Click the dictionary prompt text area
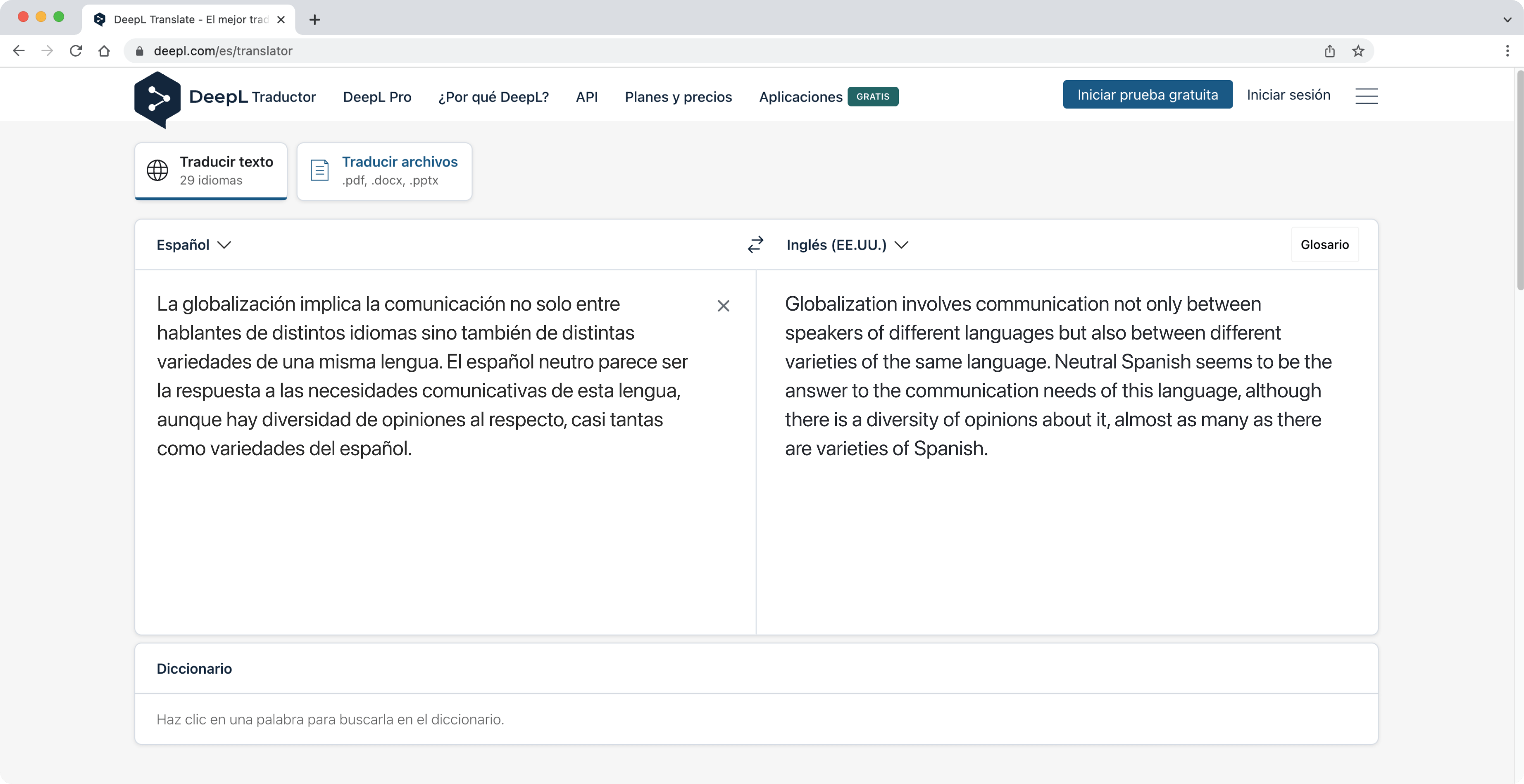Viewport: 1524px width, 784px height. (330, 719)
